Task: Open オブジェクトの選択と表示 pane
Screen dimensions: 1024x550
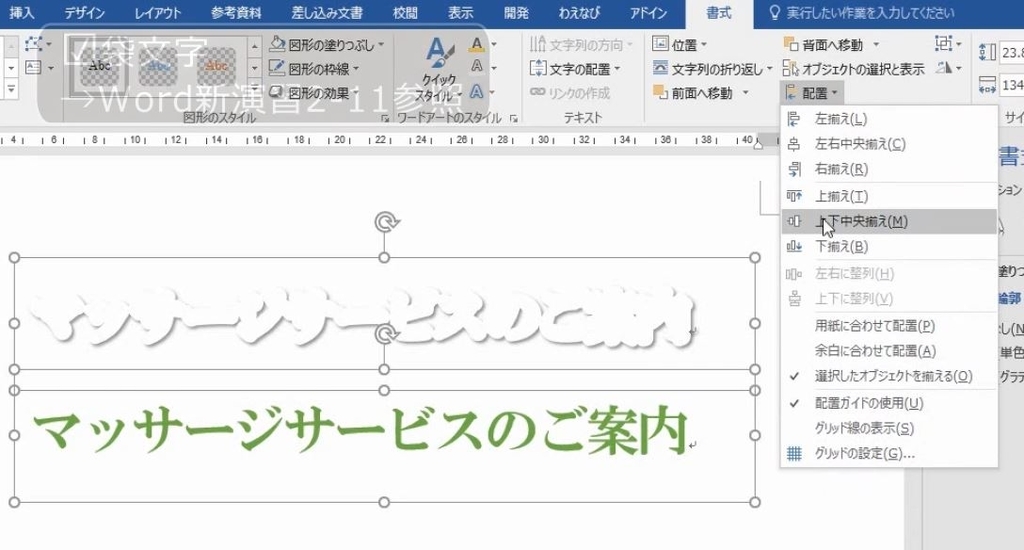Action: tap(854, 69)
